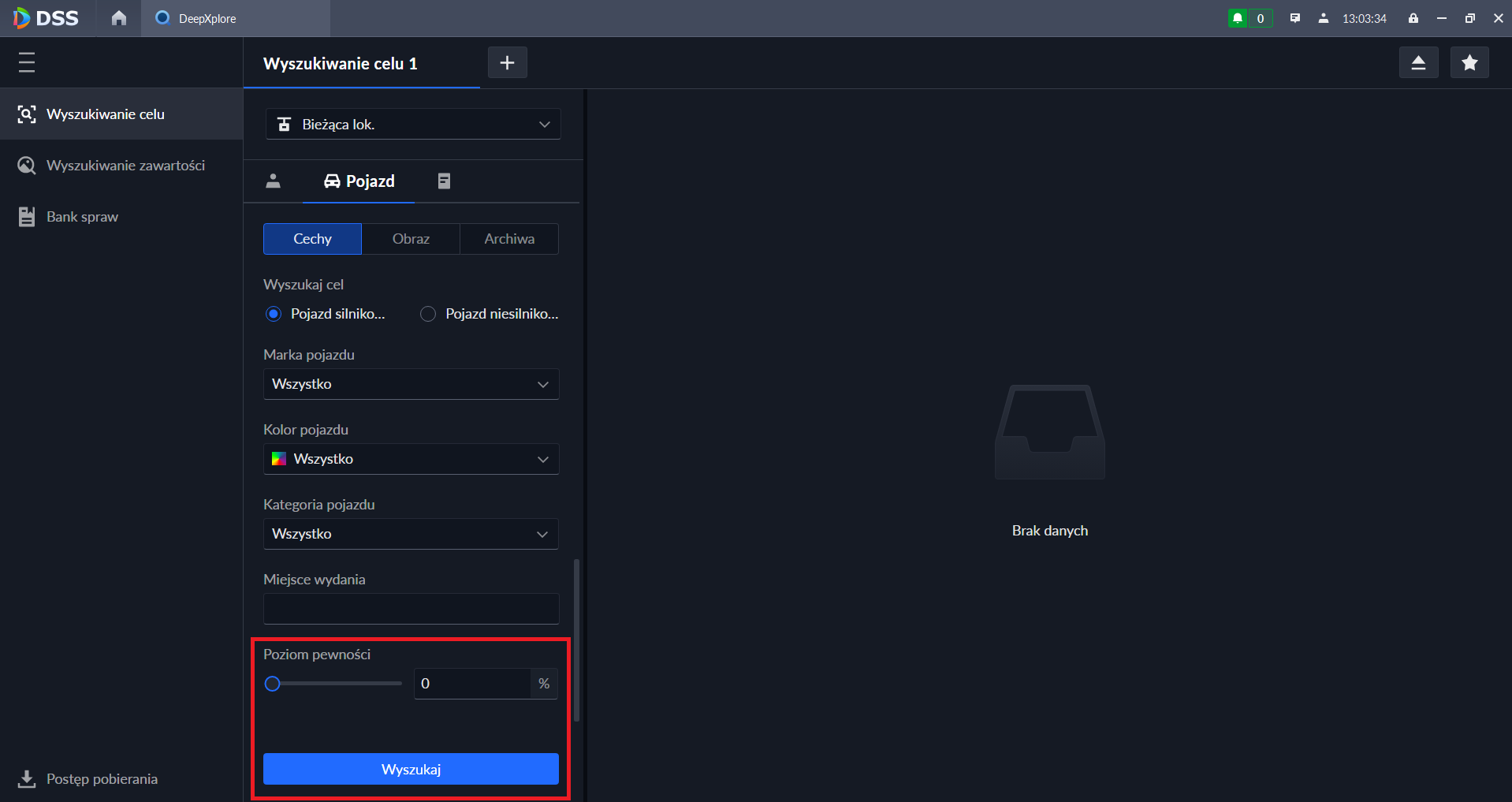Click the lock screen icon
1512x802 pixels.
pyautogui.click(x=1413, y=18)
